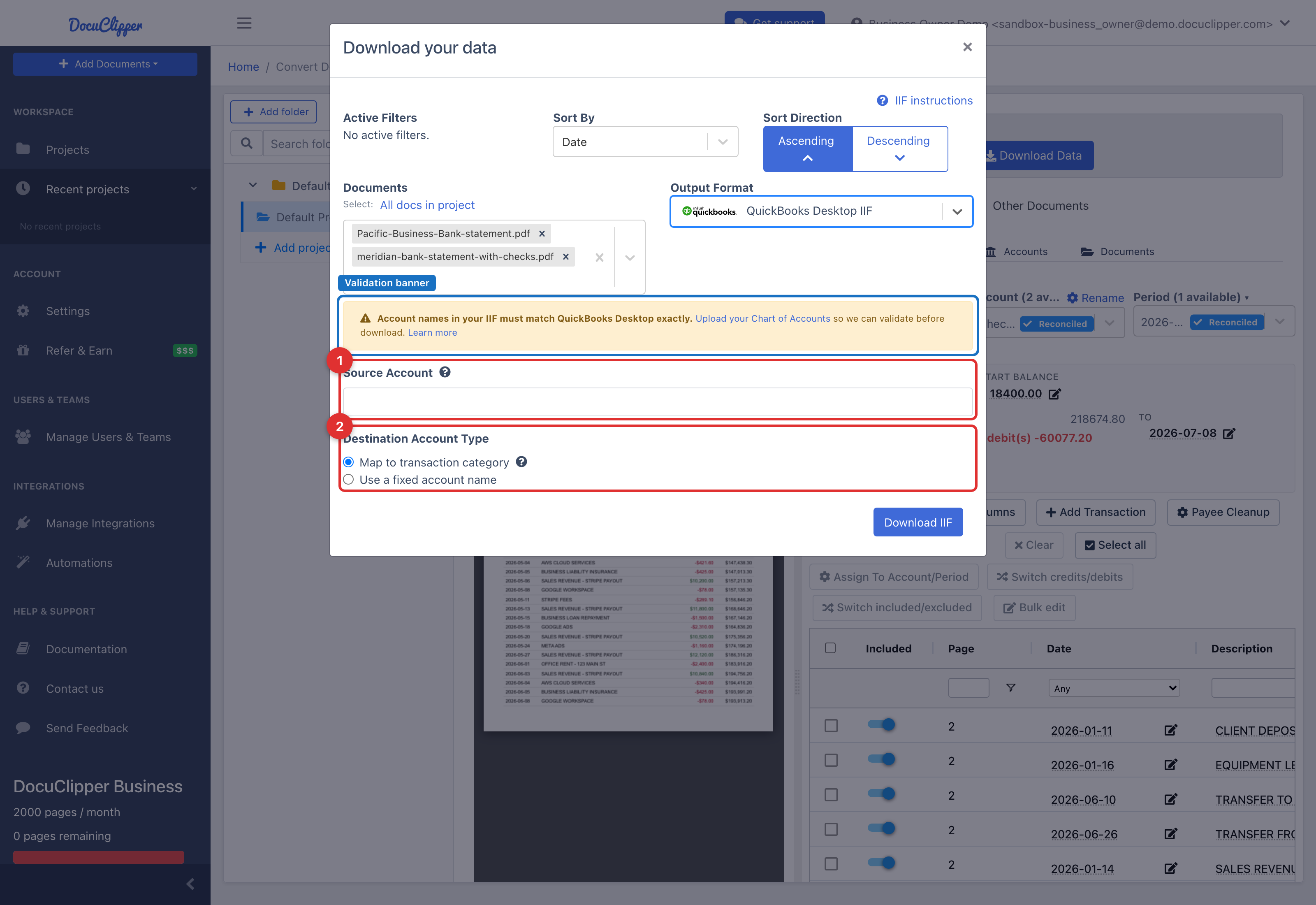
Task: Click Rename account gear link
Action: tap(1095, 298)
